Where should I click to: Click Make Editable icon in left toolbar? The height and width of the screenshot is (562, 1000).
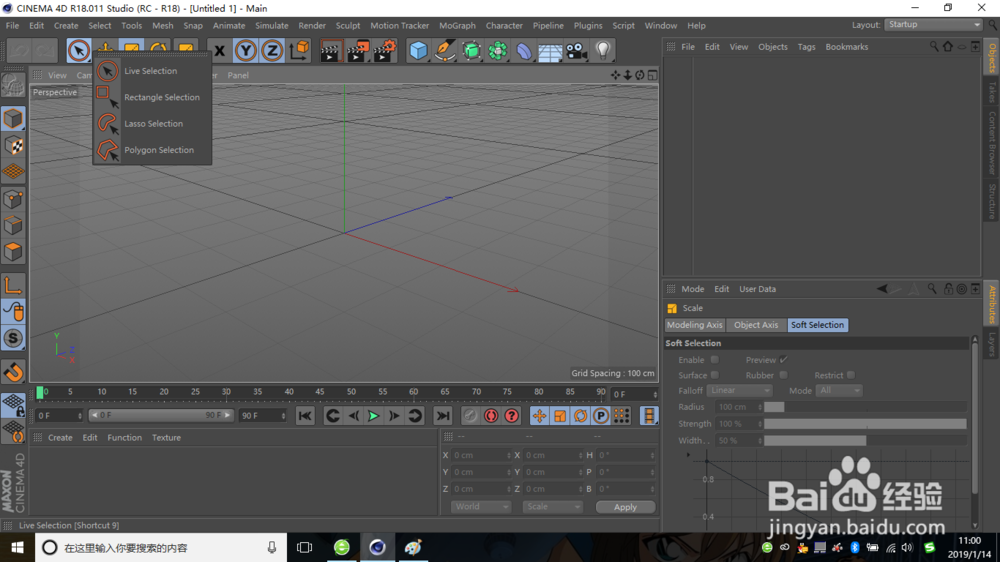[x=13, y=85]
